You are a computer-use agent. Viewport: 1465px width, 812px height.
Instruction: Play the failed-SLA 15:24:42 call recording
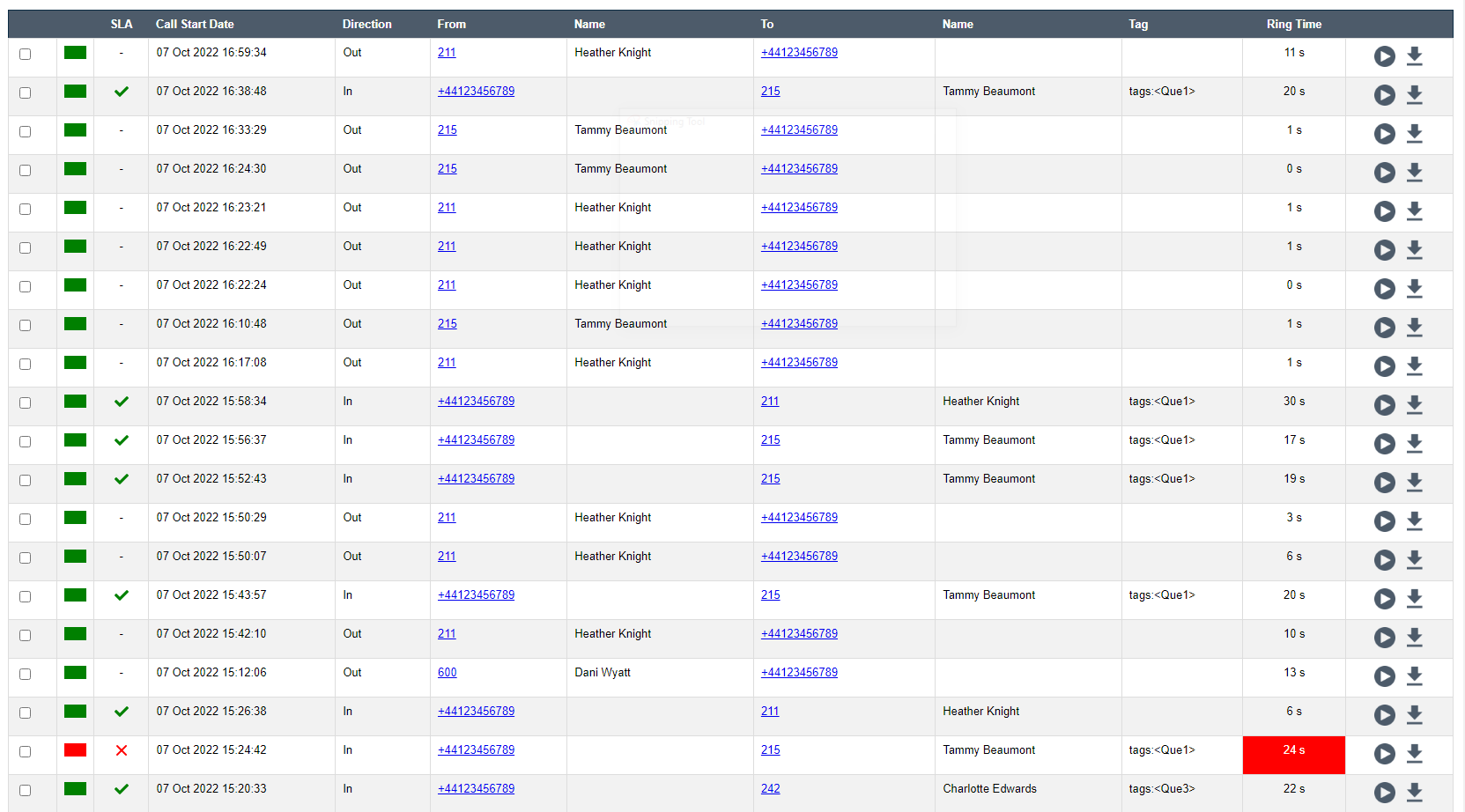pyautogui.click(x=1384, y=754)
